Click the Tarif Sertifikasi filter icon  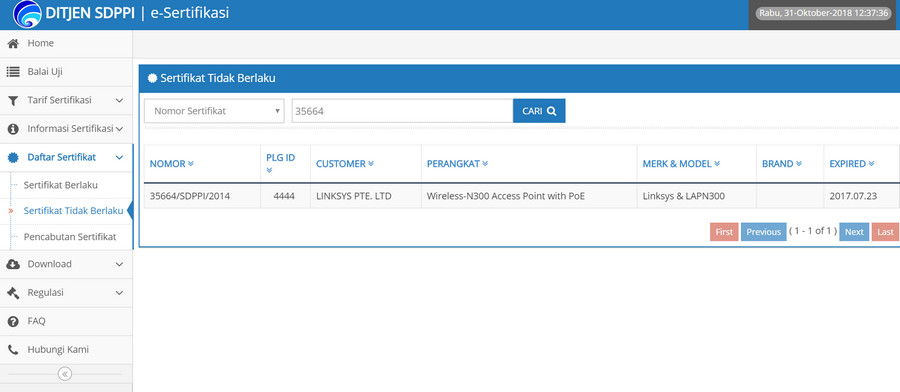pyautogui.click(x=13, y=100)
